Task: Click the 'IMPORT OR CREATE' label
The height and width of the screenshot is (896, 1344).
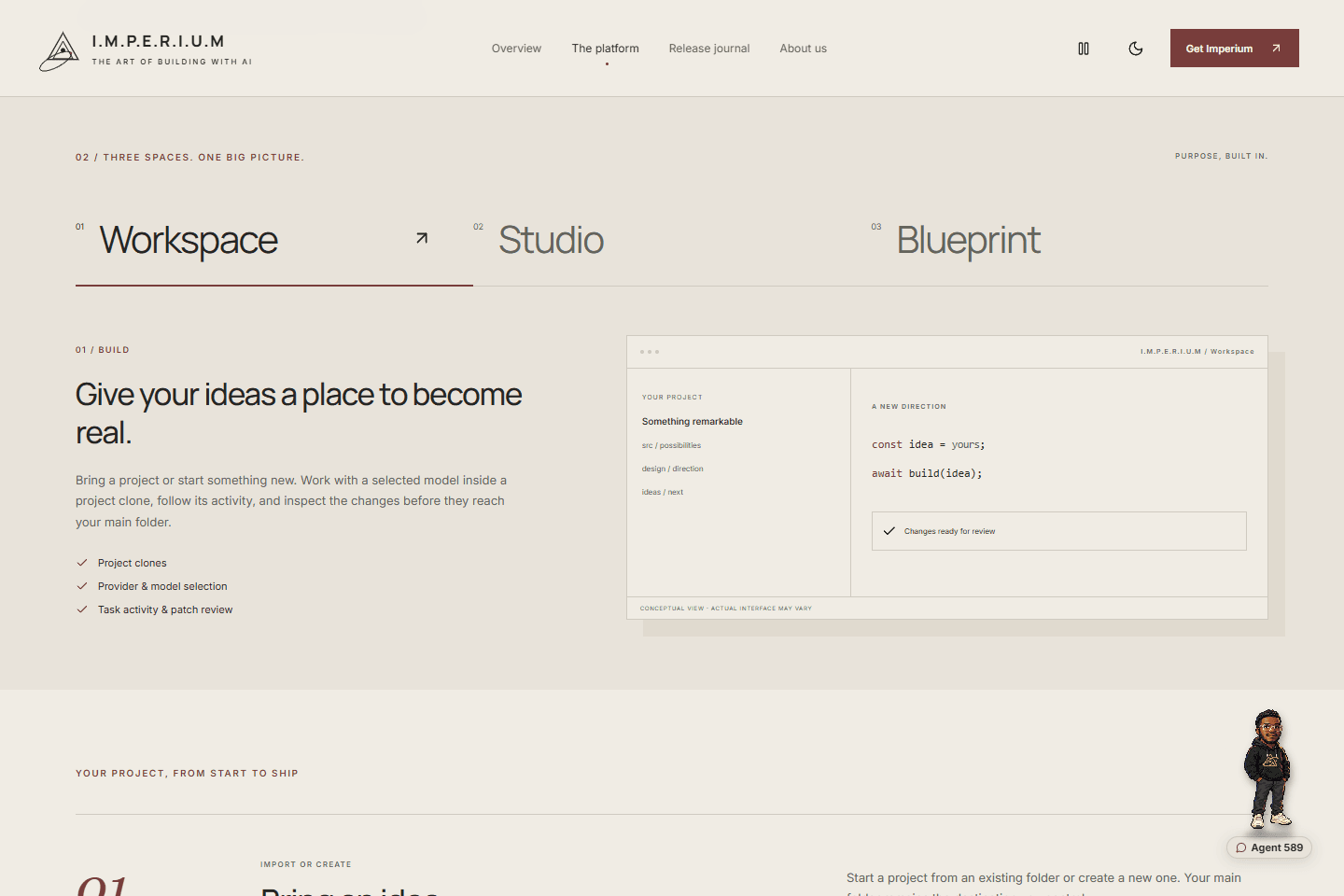Action: [x=306, y=864]
